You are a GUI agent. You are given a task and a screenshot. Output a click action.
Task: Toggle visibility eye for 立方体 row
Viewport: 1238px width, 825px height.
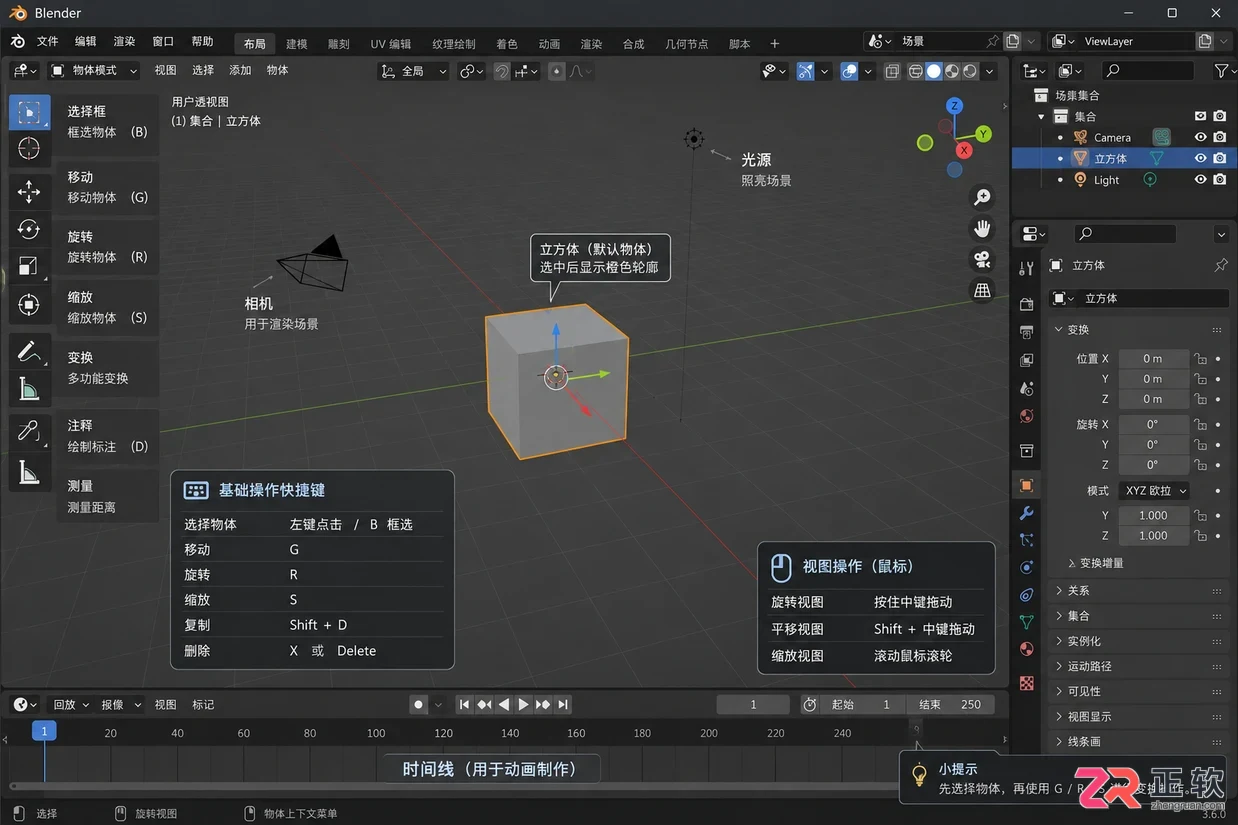coord(1201,158)
